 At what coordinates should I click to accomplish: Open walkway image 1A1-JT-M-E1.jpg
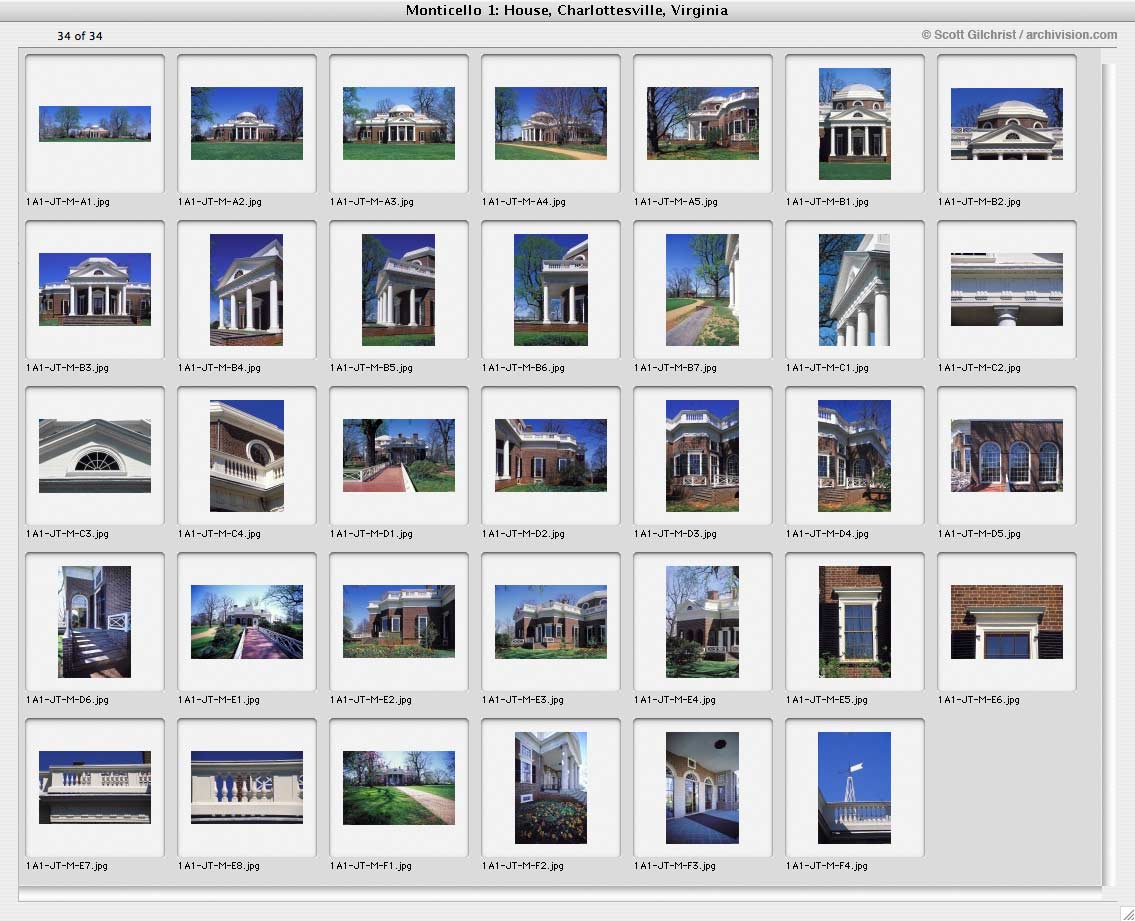coord(247,622)
